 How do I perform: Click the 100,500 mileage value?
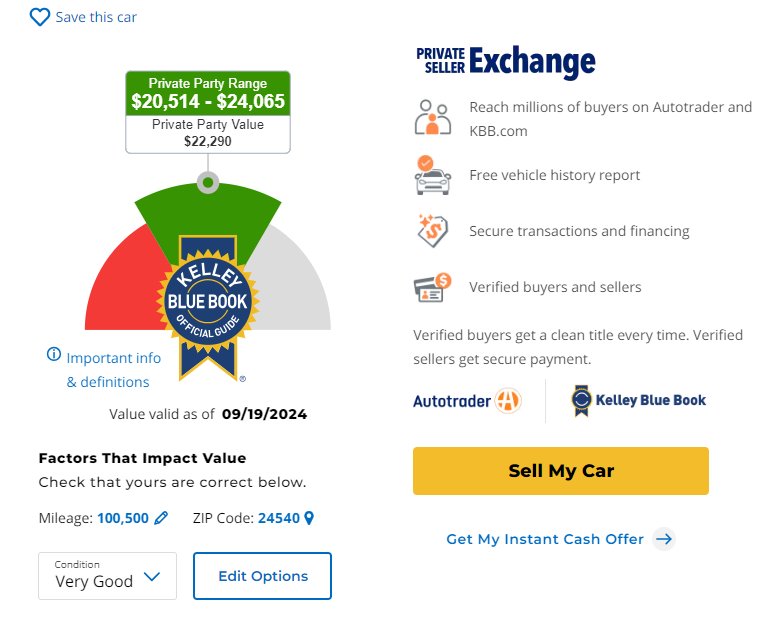pos(123,518)
